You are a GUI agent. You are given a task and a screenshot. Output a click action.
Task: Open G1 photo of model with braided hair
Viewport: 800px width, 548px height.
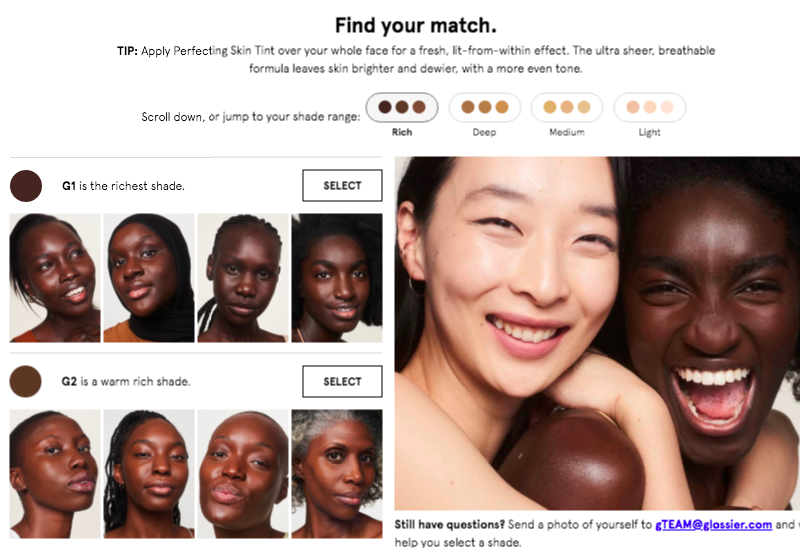[243, 278]
